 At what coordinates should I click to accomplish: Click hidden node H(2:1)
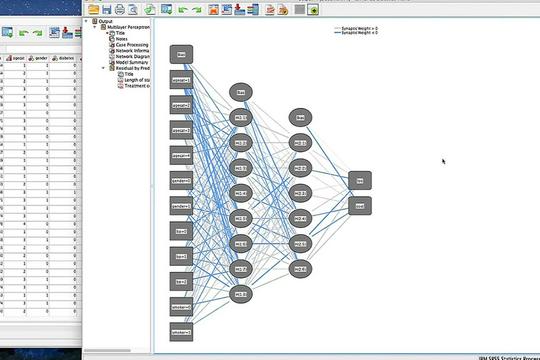point(300,143)
